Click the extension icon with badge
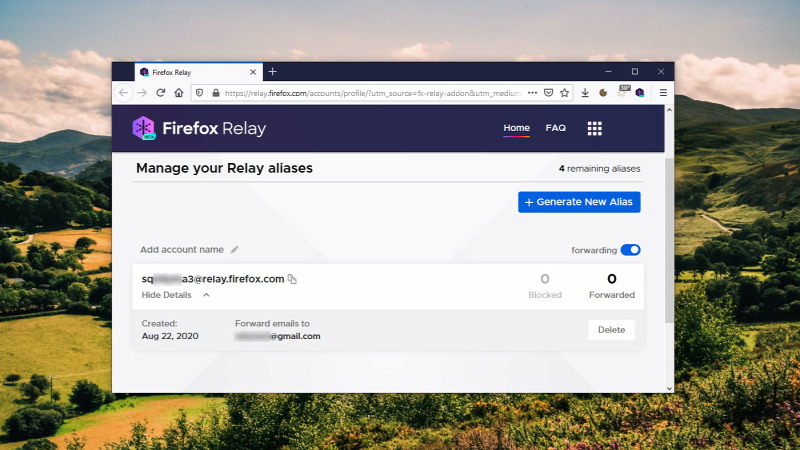The height and width of the screenshot is (450, 800). coord(622,92)
